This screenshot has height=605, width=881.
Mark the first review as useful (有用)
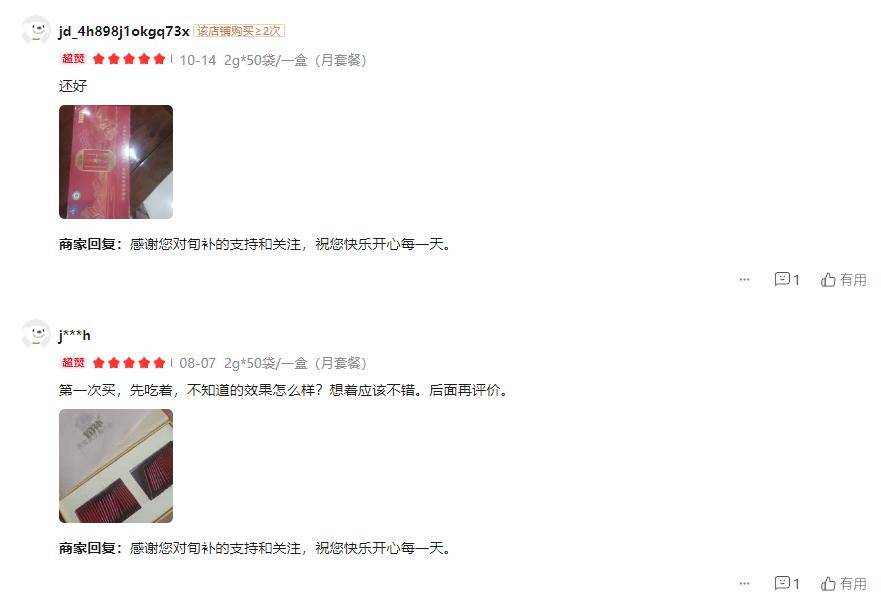pos(843,279)
